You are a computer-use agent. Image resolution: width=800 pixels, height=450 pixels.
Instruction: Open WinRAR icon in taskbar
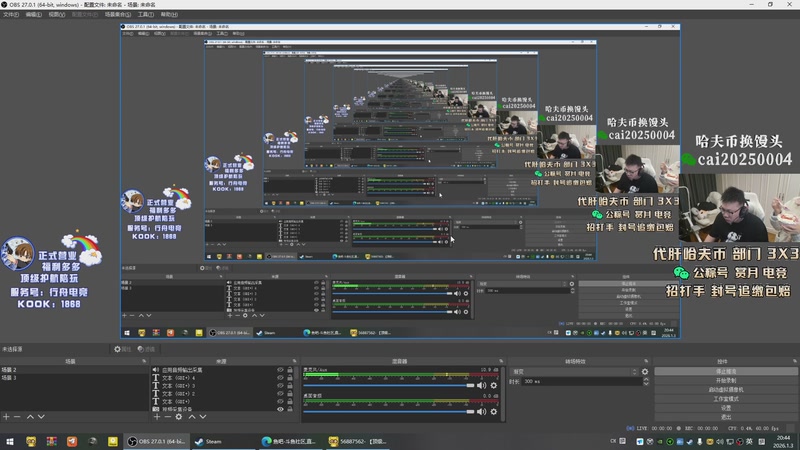[x=52, y=441]
